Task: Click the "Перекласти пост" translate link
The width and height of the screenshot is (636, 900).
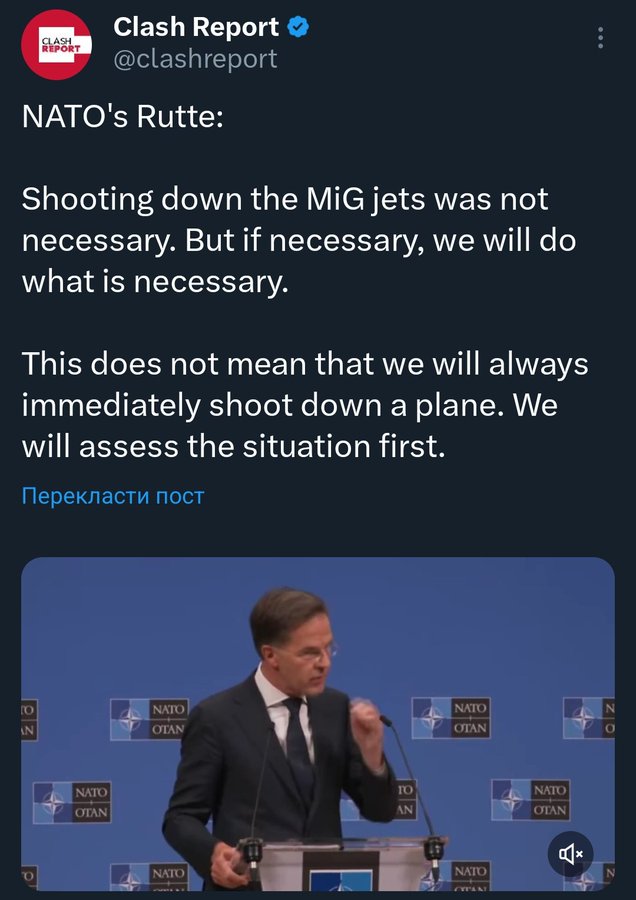Action: pos(113,496)
